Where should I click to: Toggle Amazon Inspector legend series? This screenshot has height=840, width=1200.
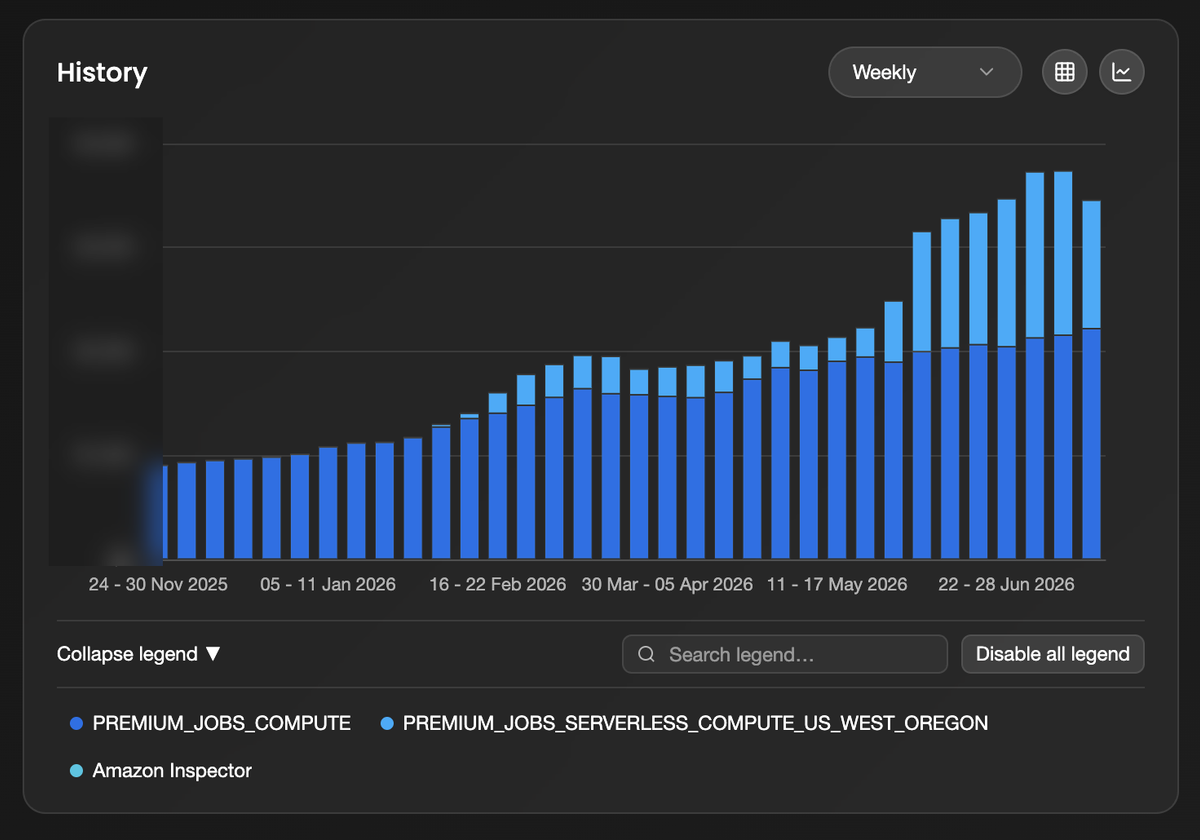[172, 771]
